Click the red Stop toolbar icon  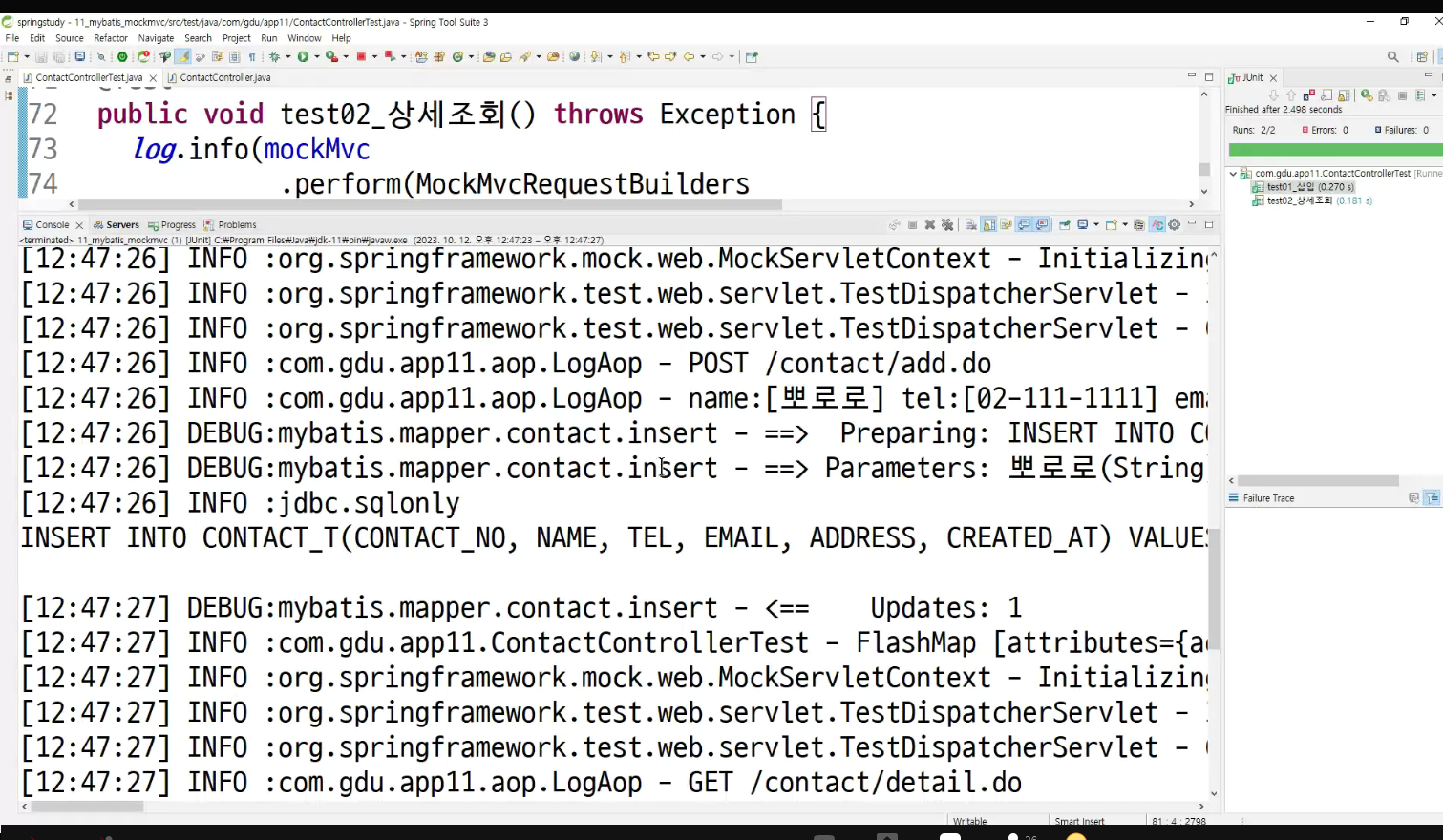361,57
